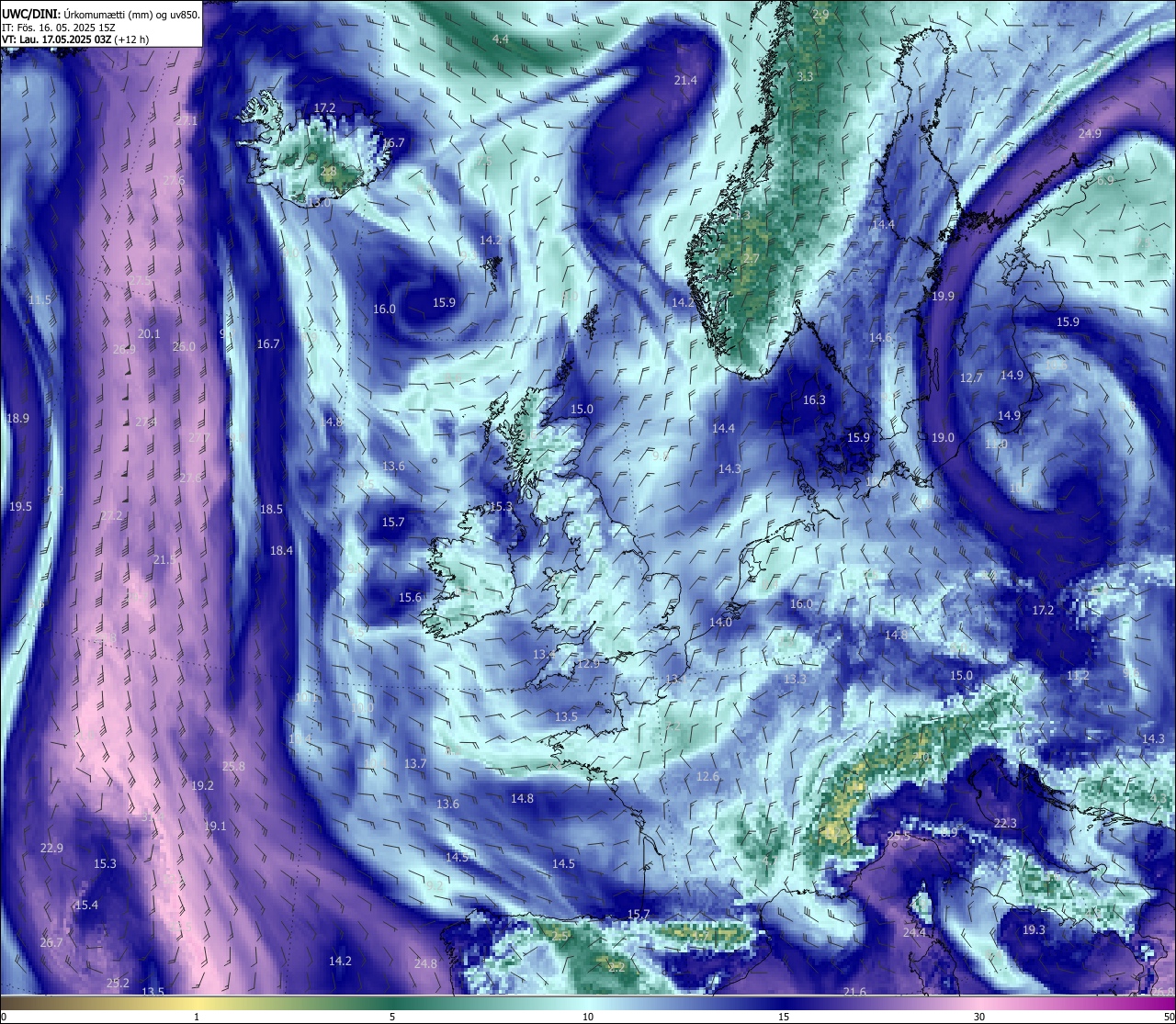Screen dimensions: 1176x1024
Task: Click the 24.8 value near Spain
Action: 425,963
